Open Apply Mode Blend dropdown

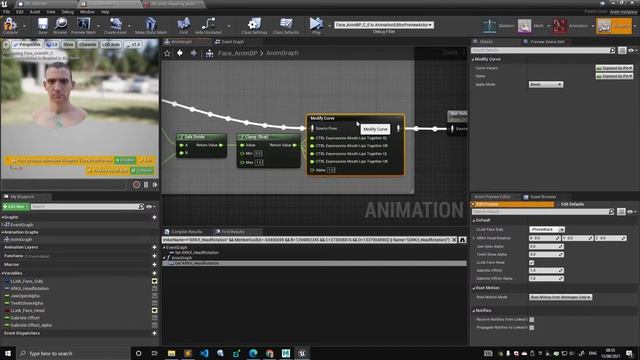pyautogui.click(x=546, y=84)
